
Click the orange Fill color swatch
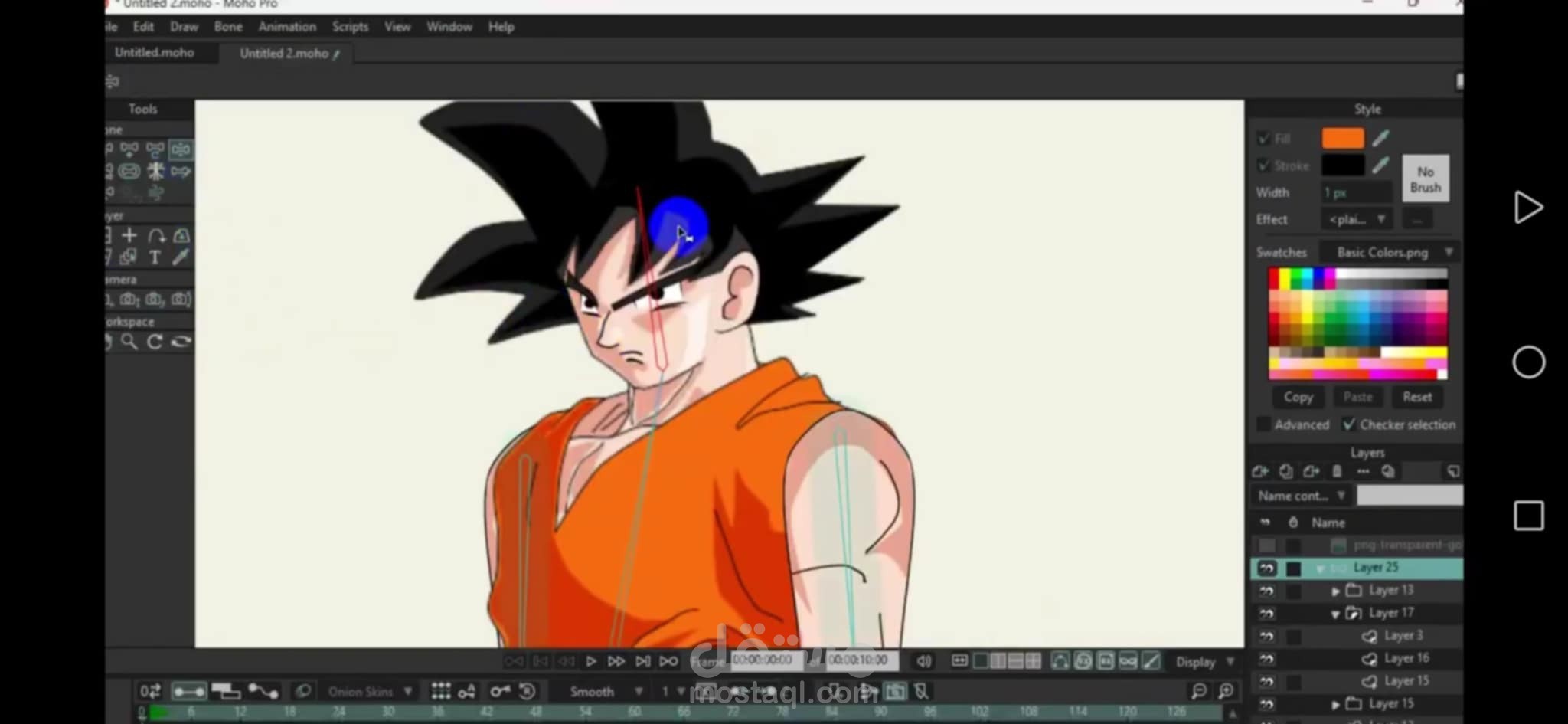tap(1343, 139)
